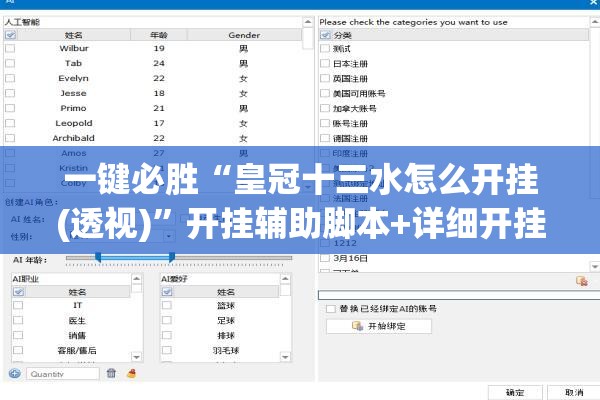The image size is (600, 400).
Task: Click the Quantity input field
Action: click(x=63, y=374)
